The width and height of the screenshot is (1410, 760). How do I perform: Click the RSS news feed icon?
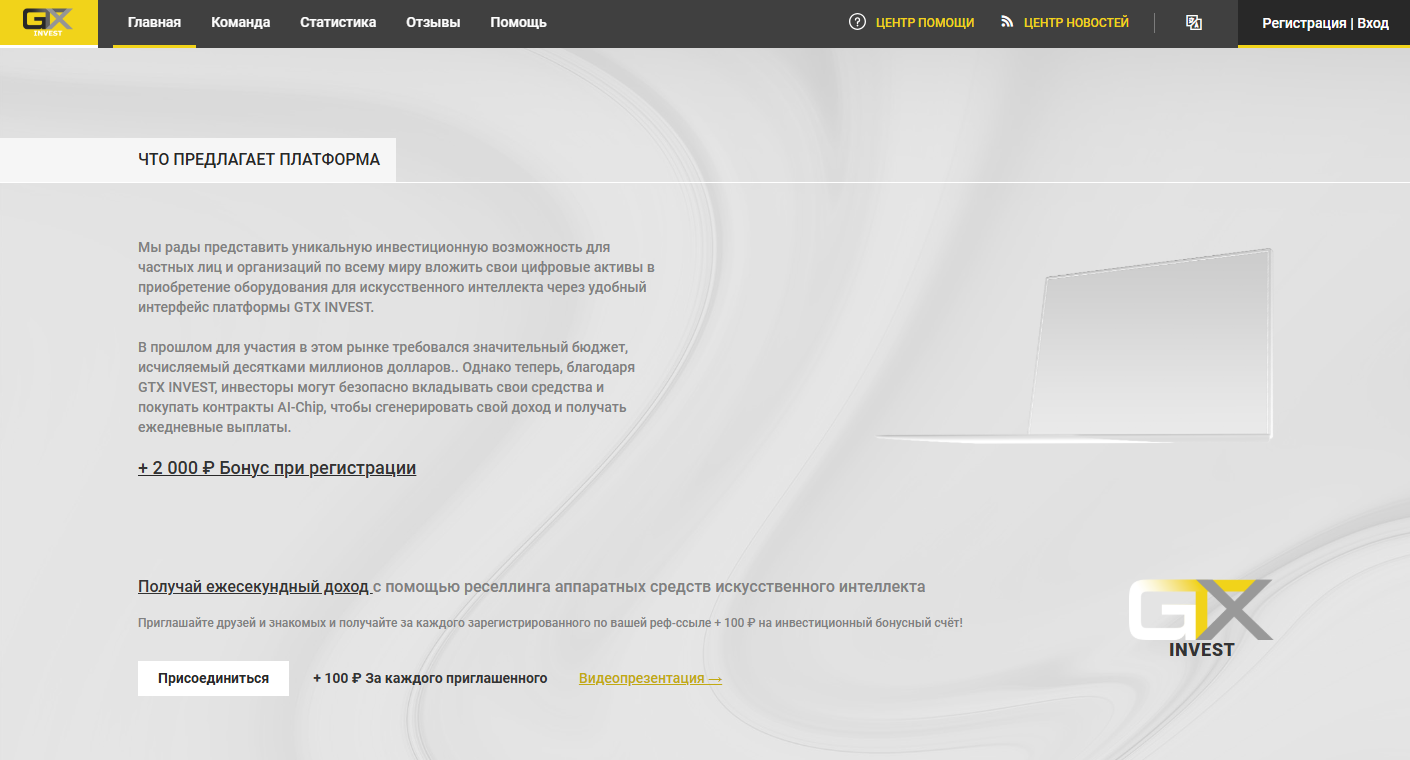(x=1007, y=22)
